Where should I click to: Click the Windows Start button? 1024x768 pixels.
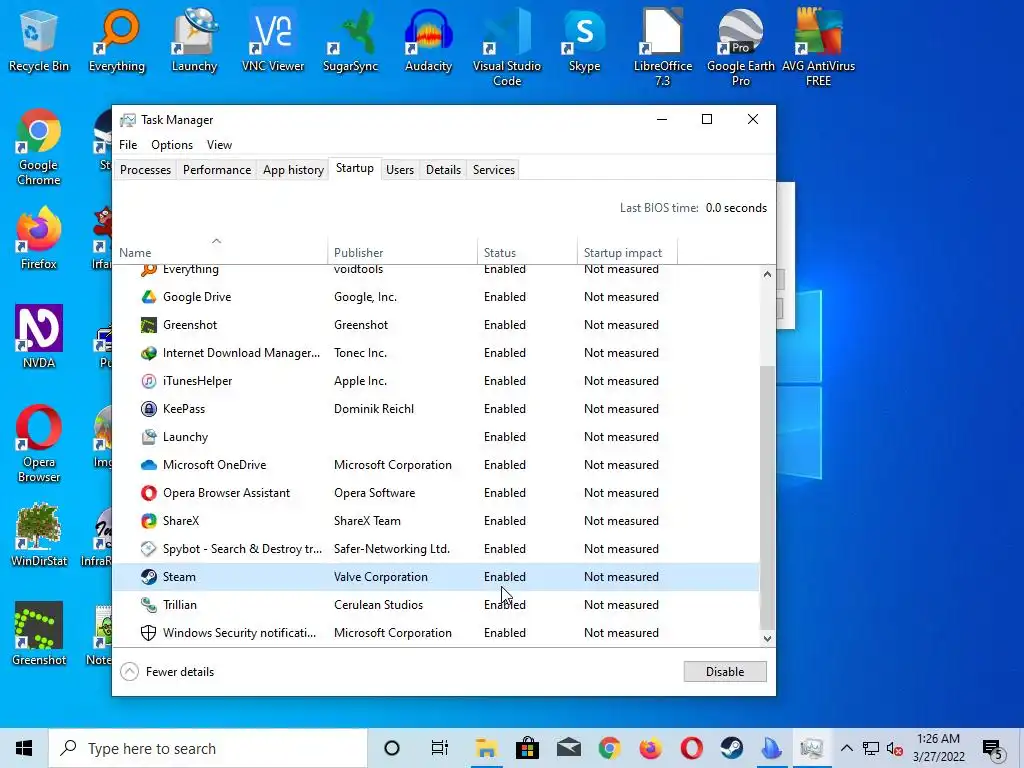(x=24, y=748)
